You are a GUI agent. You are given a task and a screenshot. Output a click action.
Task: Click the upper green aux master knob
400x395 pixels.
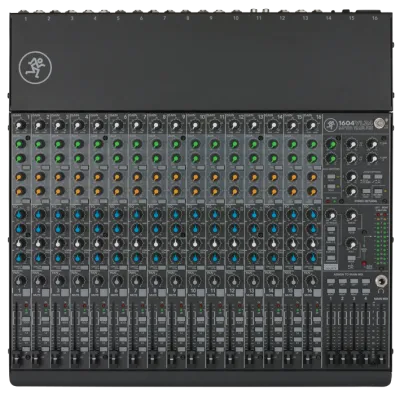point(331,144)
